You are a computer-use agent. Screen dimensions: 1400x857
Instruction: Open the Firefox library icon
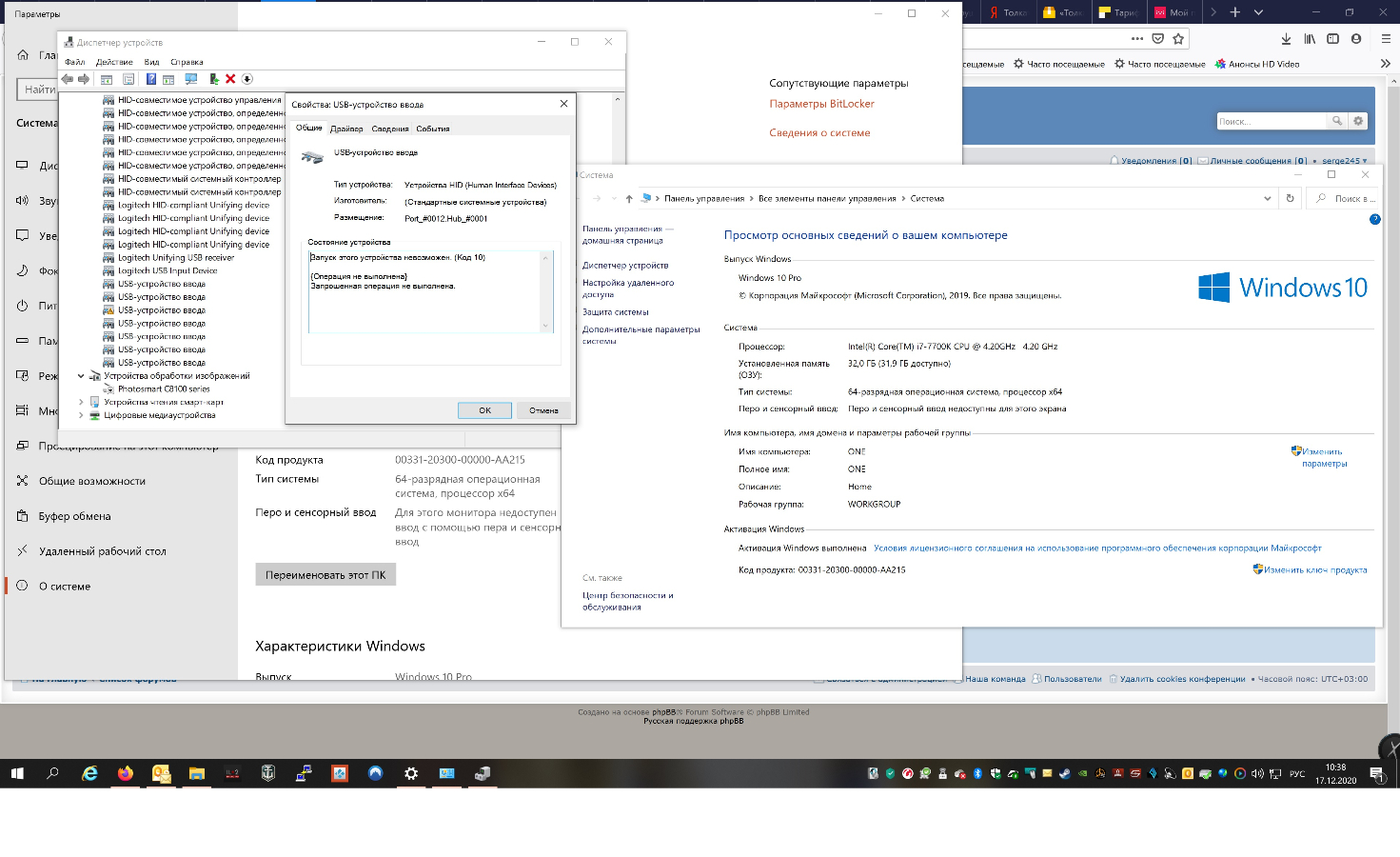pyautogui.click(x=1310, y=39)
